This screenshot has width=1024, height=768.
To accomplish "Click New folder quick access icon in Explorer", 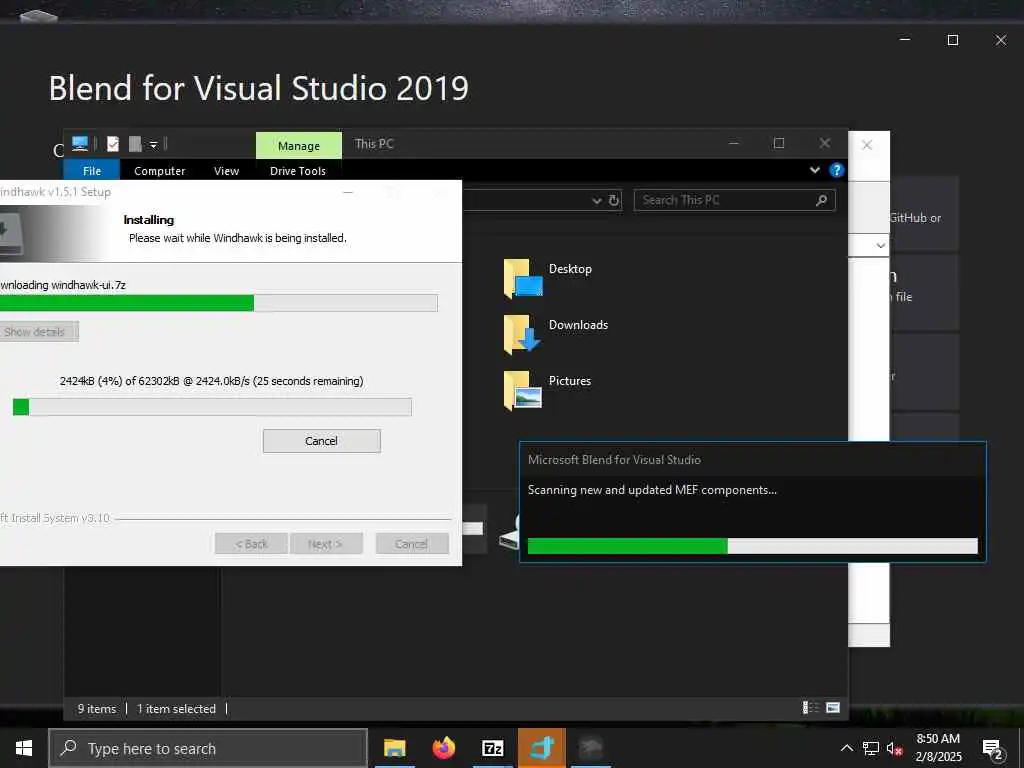I will [x=135, y=144].
